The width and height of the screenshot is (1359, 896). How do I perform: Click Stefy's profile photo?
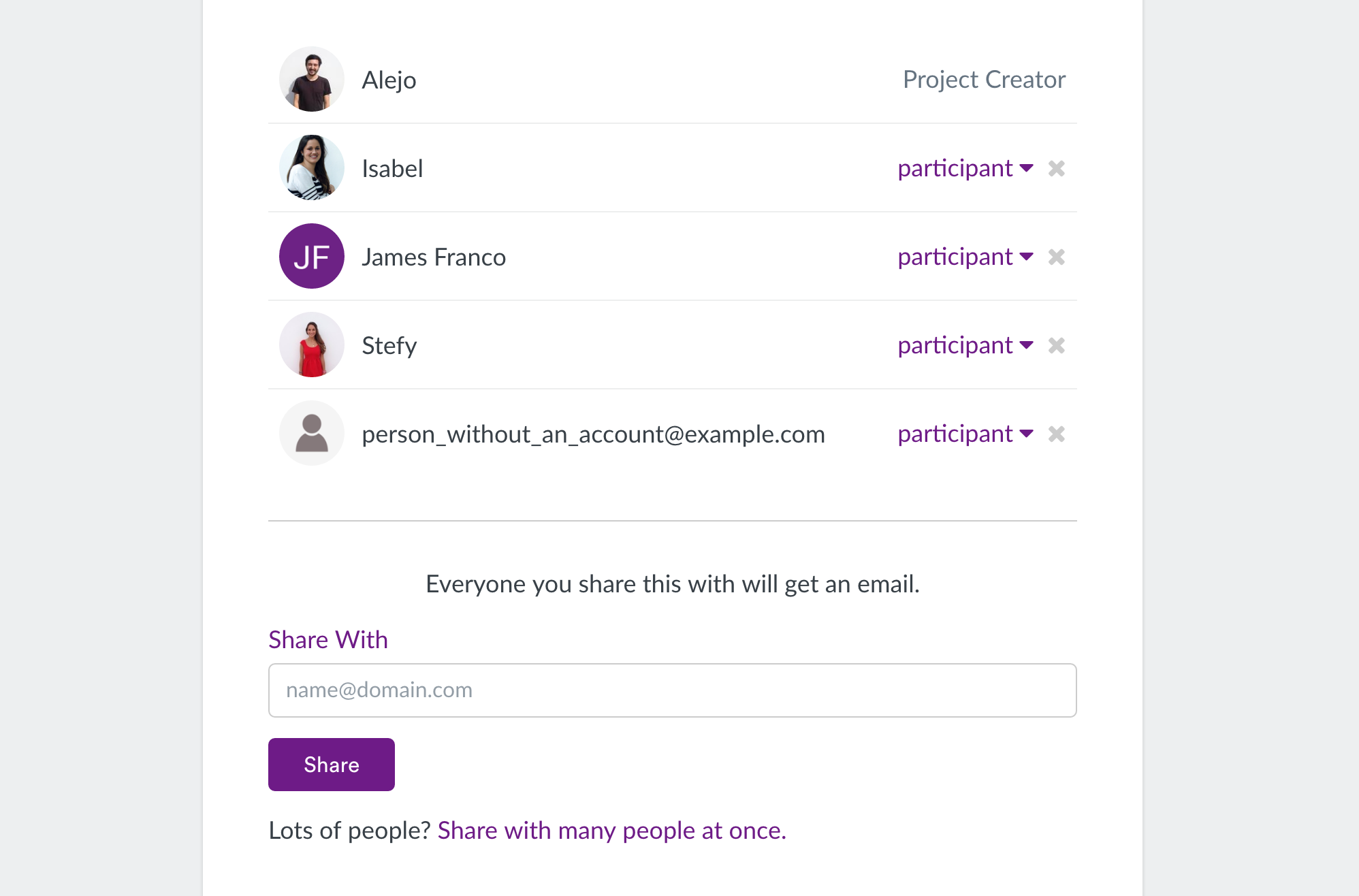click(312, 345)
